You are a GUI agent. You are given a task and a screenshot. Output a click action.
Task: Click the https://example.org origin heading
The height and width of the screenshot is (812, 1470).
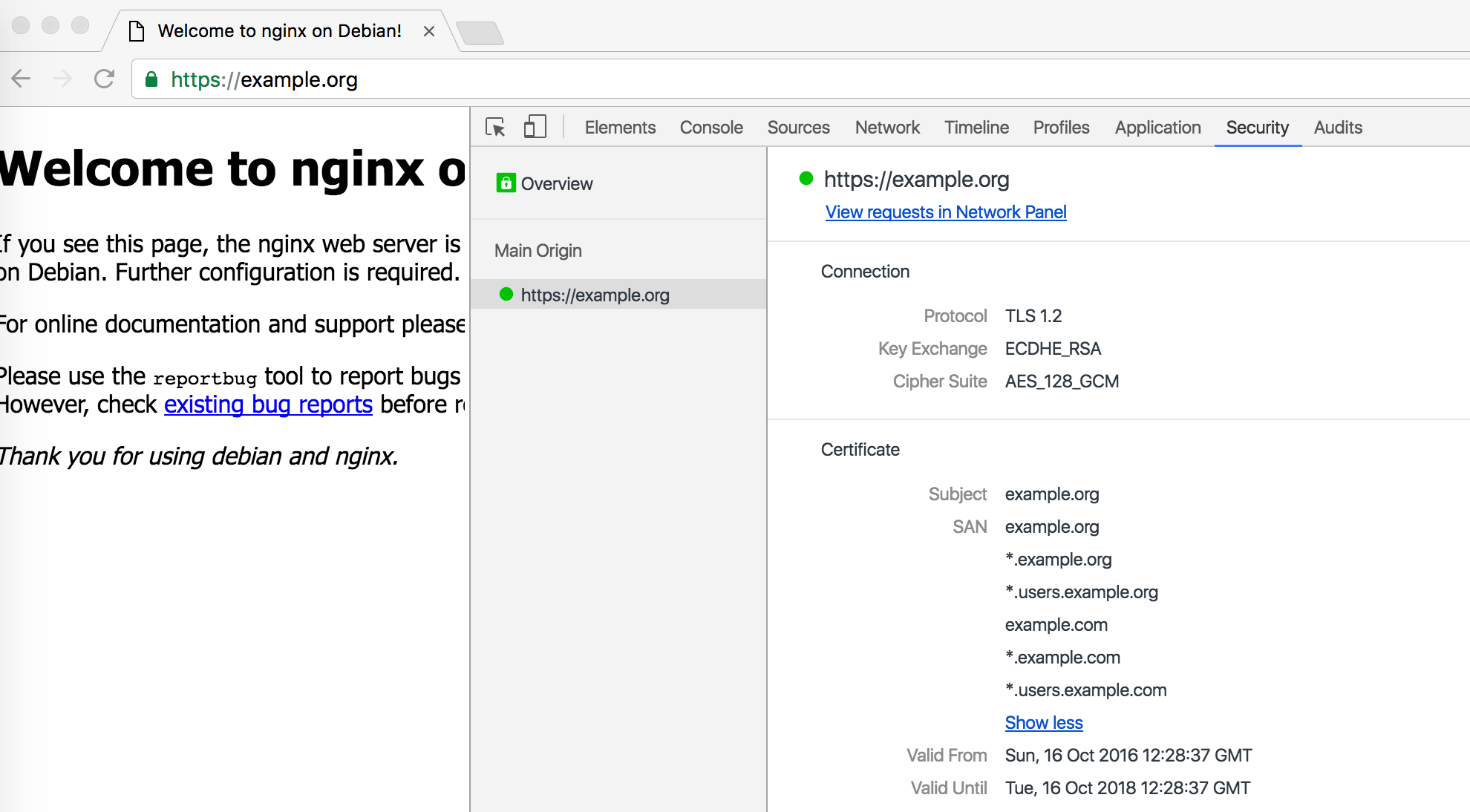coord(916,180)
